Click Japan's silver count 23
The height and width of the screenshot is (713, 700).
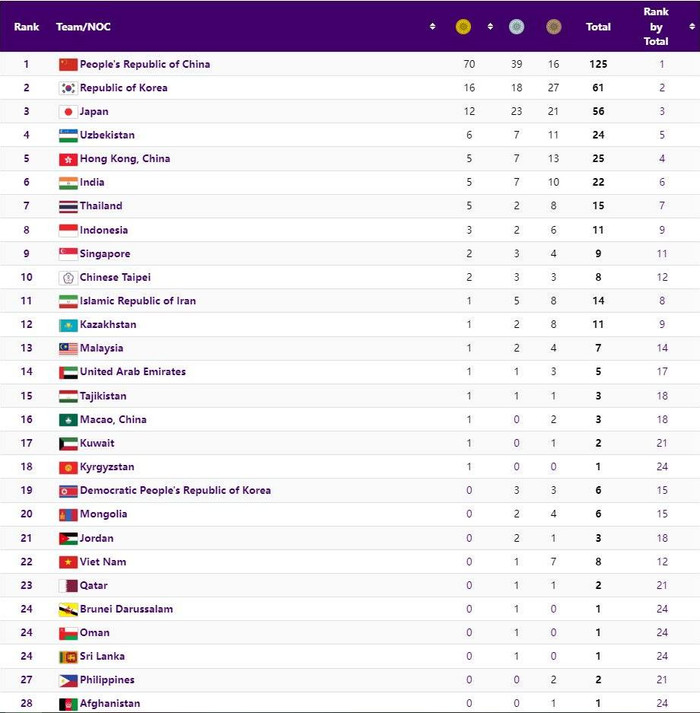[516, 111]
